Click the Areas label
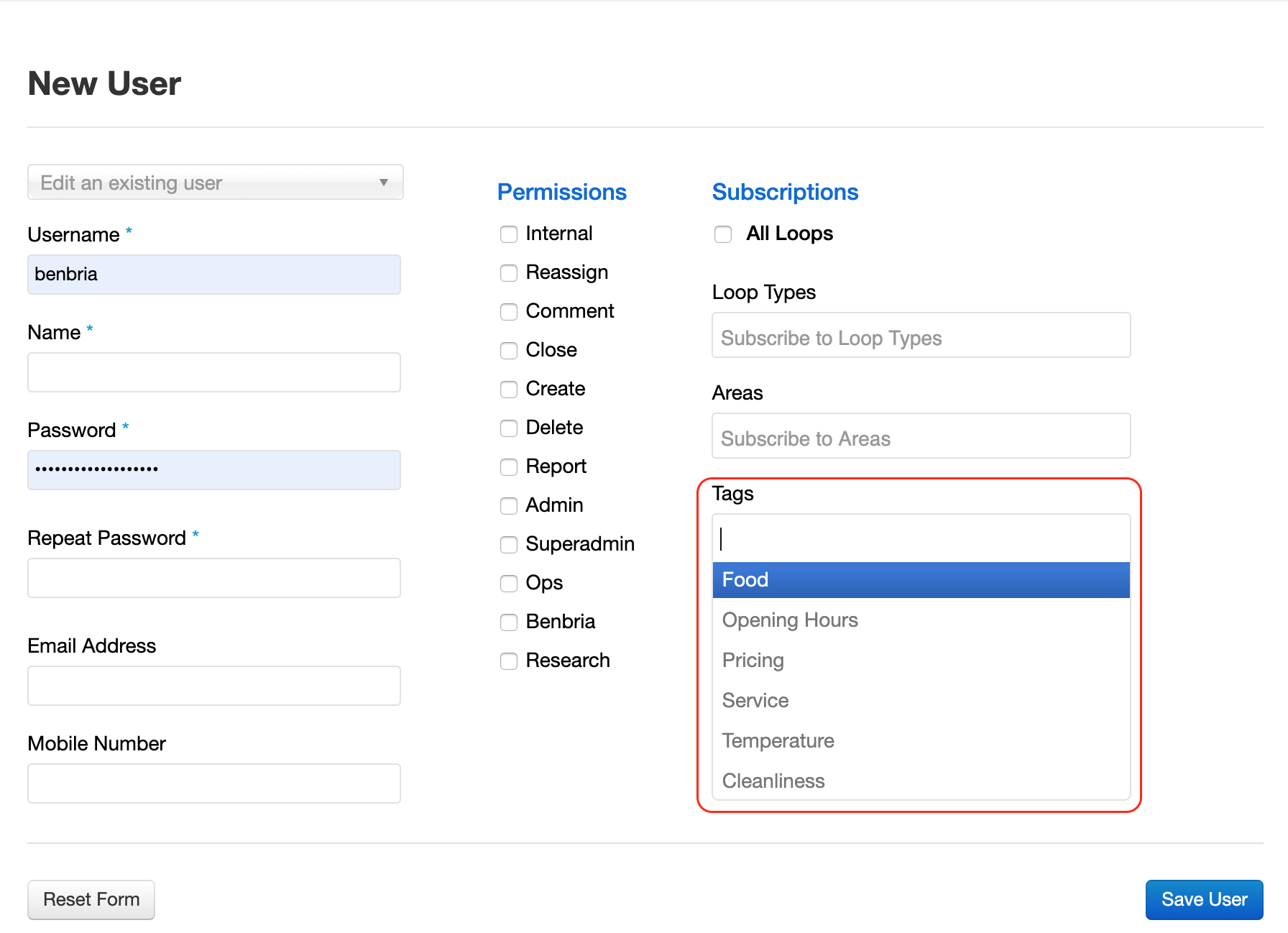The width and height of the screenshot is (1288, 933). 737,393
